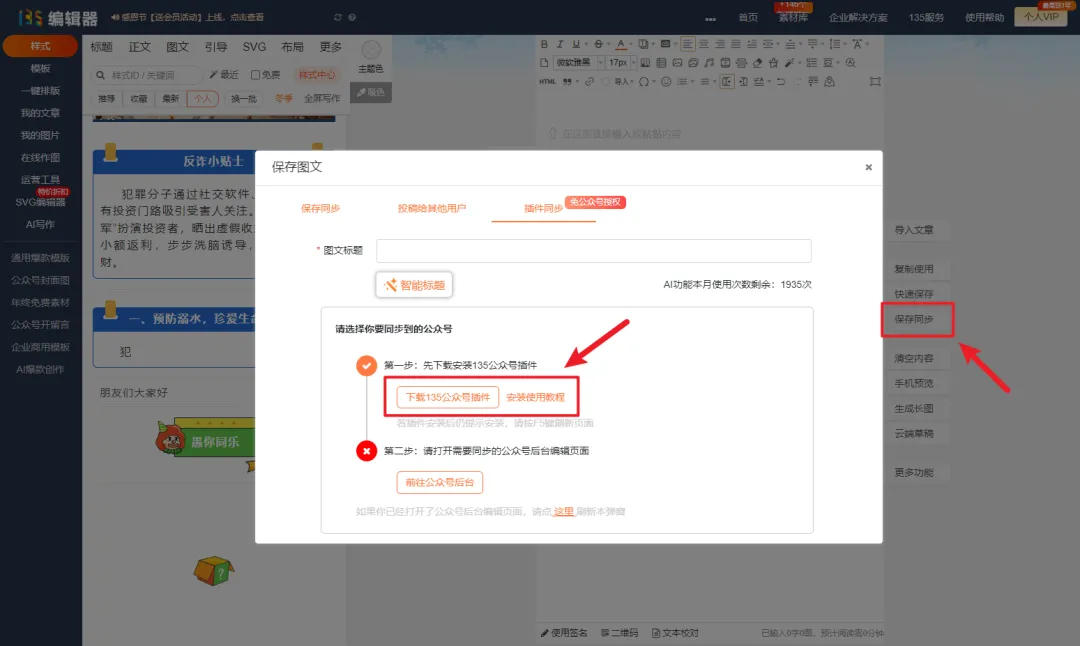Image resolution: width=1080 pixels, height=646 pixels.
Task: Click 换一批 refresh styles button
Action: [x=244, y=98]
